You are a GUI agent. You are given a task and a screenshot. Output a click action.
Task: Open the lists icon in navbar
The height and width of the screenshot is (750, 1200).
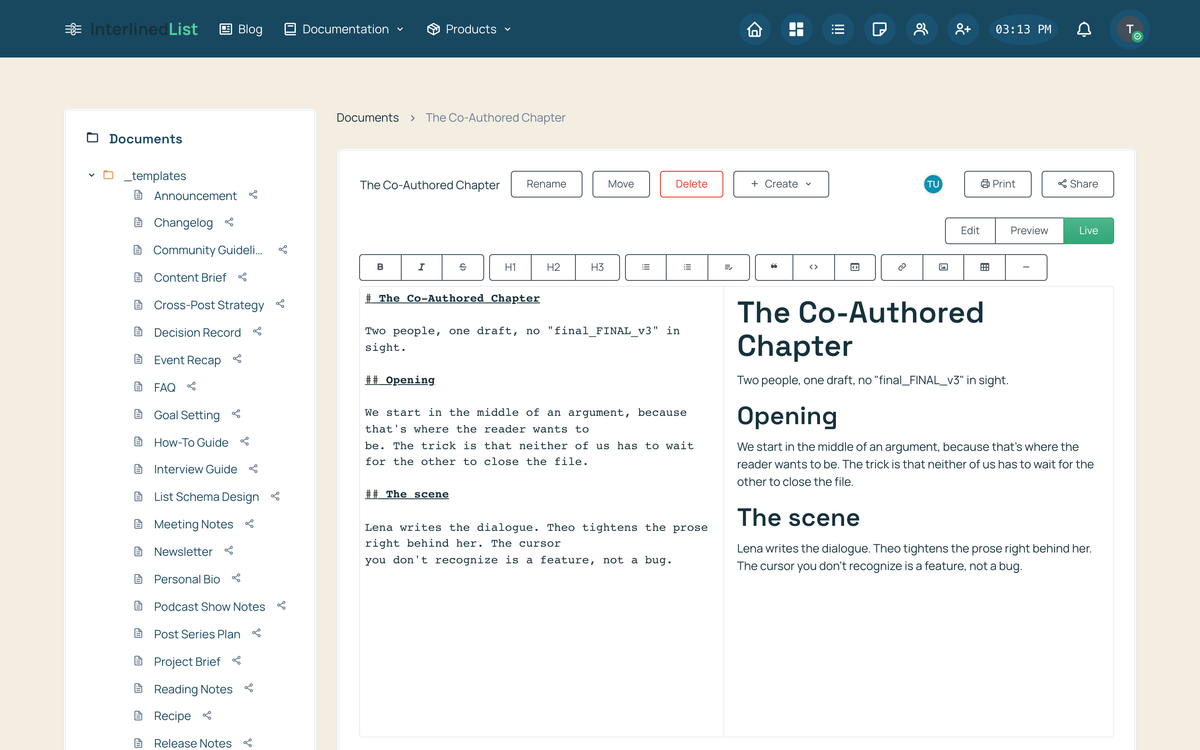[x=838, y=29]
